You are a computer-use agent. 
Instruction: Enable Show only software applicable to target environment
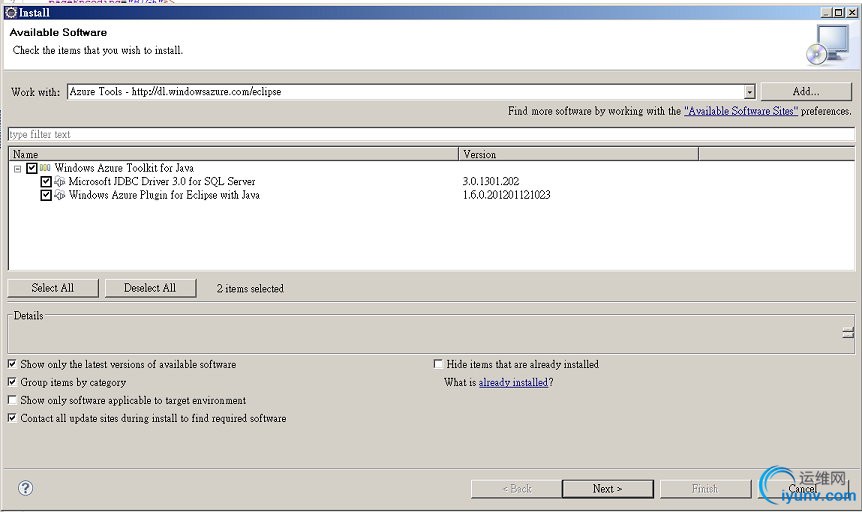click(12, 400)
